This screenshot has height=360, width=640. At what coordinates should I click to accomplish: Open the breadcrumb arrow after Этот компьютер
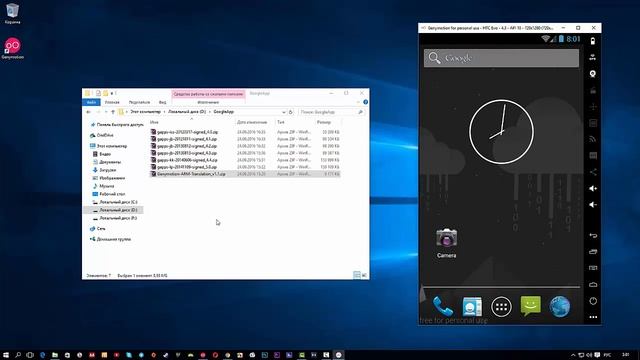164,112
